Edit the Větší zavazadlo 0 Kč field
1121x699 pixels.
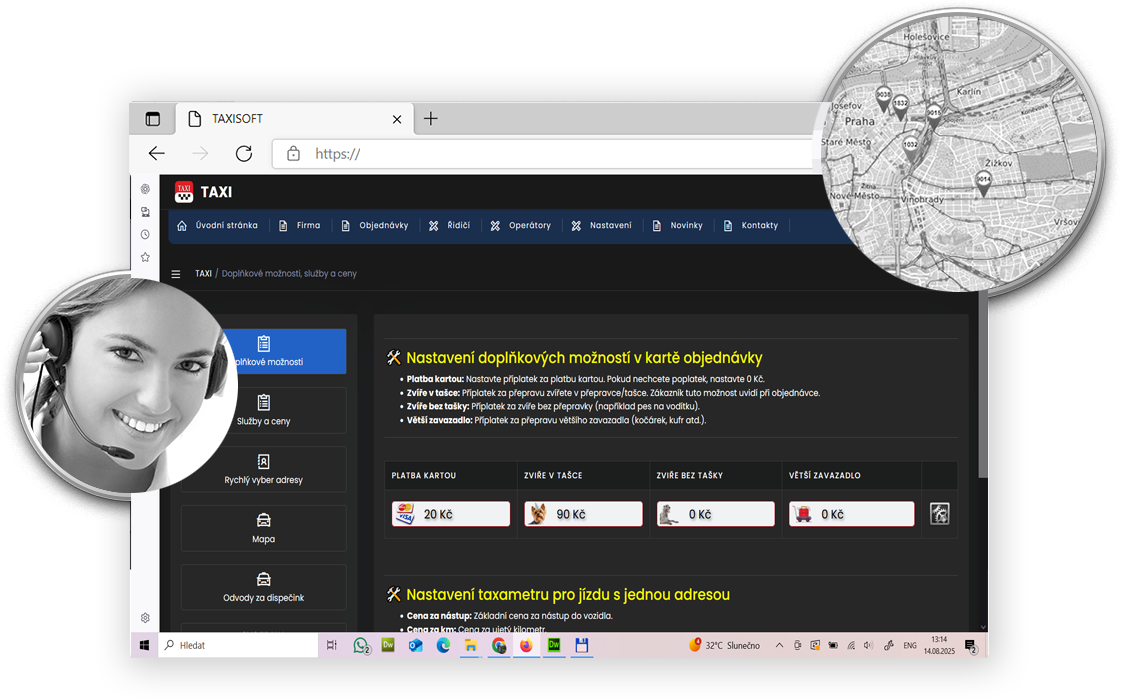coord(851,514)
